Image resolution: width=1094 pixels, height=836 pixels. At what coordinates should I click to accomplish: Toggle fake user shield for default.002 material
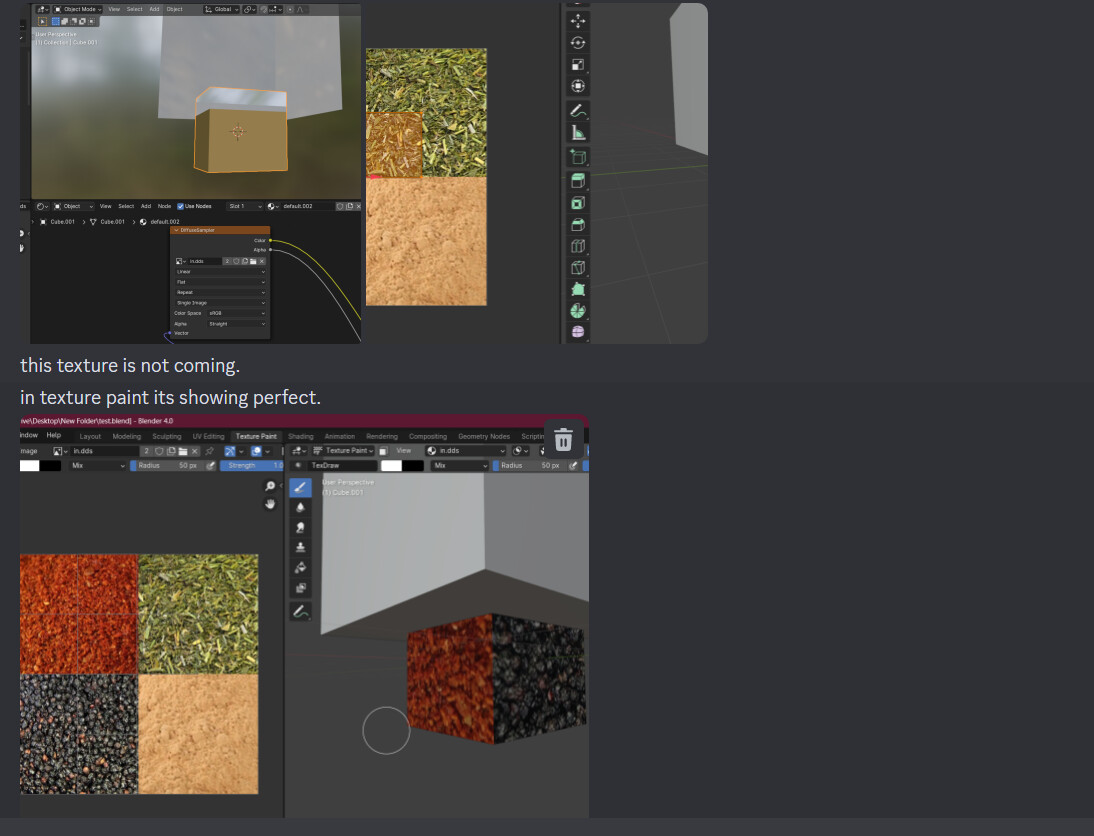point(340,207)
